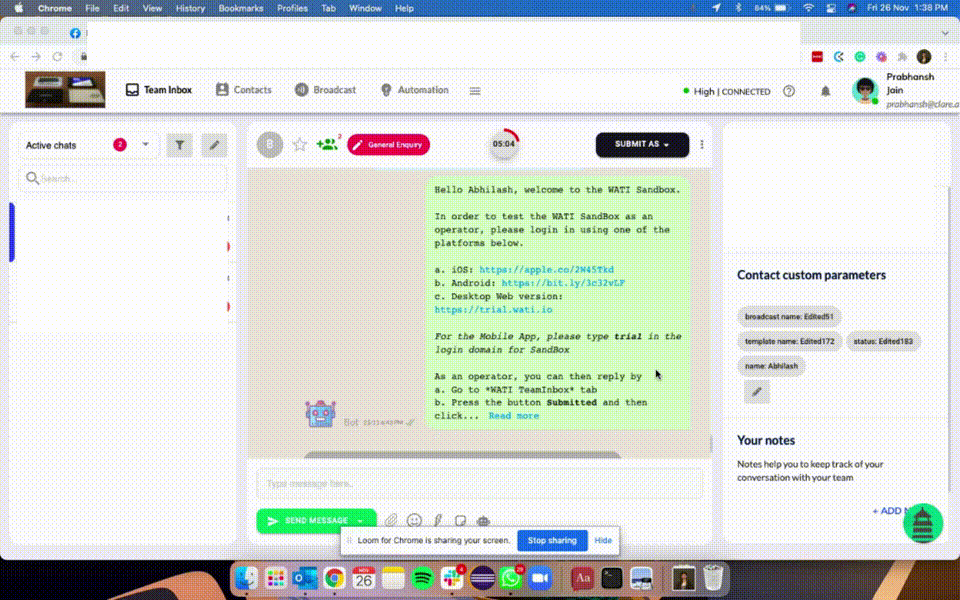Open the Profiles menu
Viewport: 960px width, 600px height.
point(292,8)
